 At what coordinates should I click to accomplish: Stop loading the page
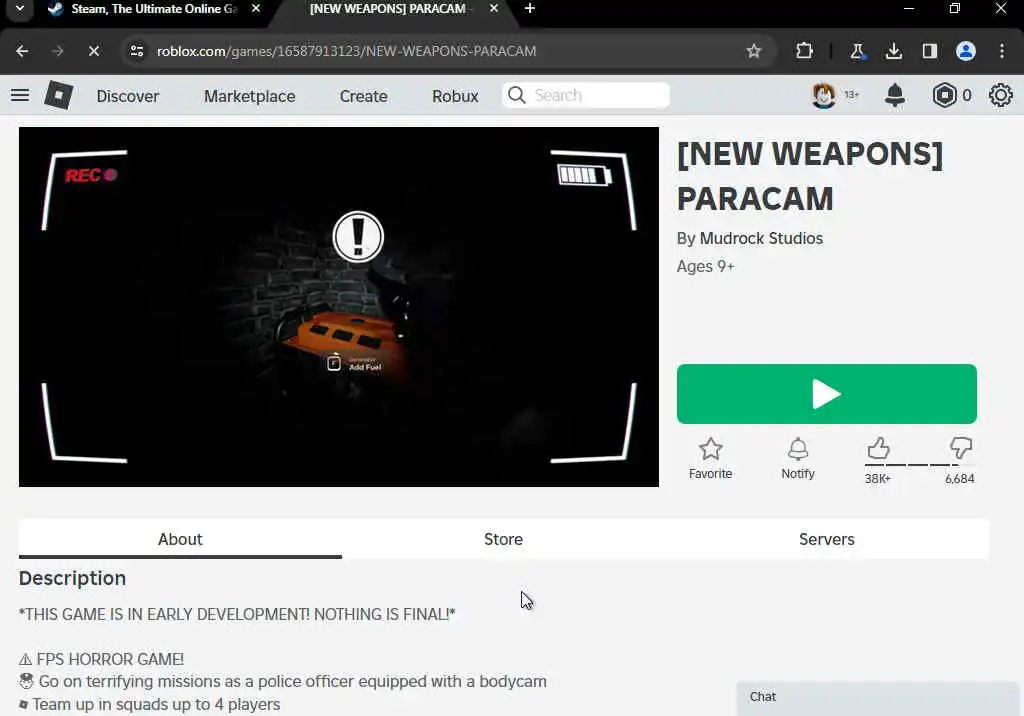[x=93, y=51]
